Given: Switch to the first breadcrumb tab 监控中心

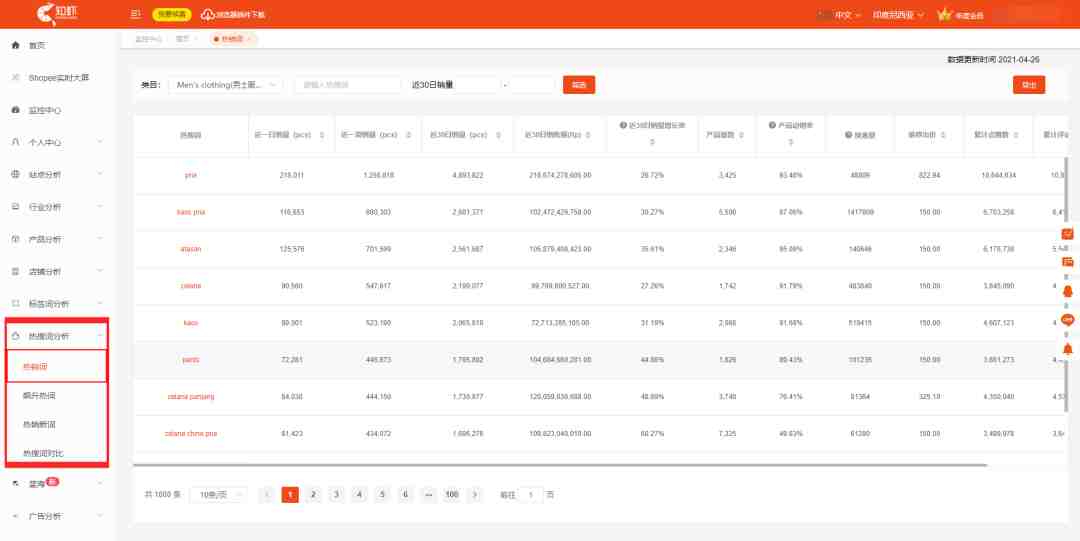Looking at the screenshot, I should 147,39.
